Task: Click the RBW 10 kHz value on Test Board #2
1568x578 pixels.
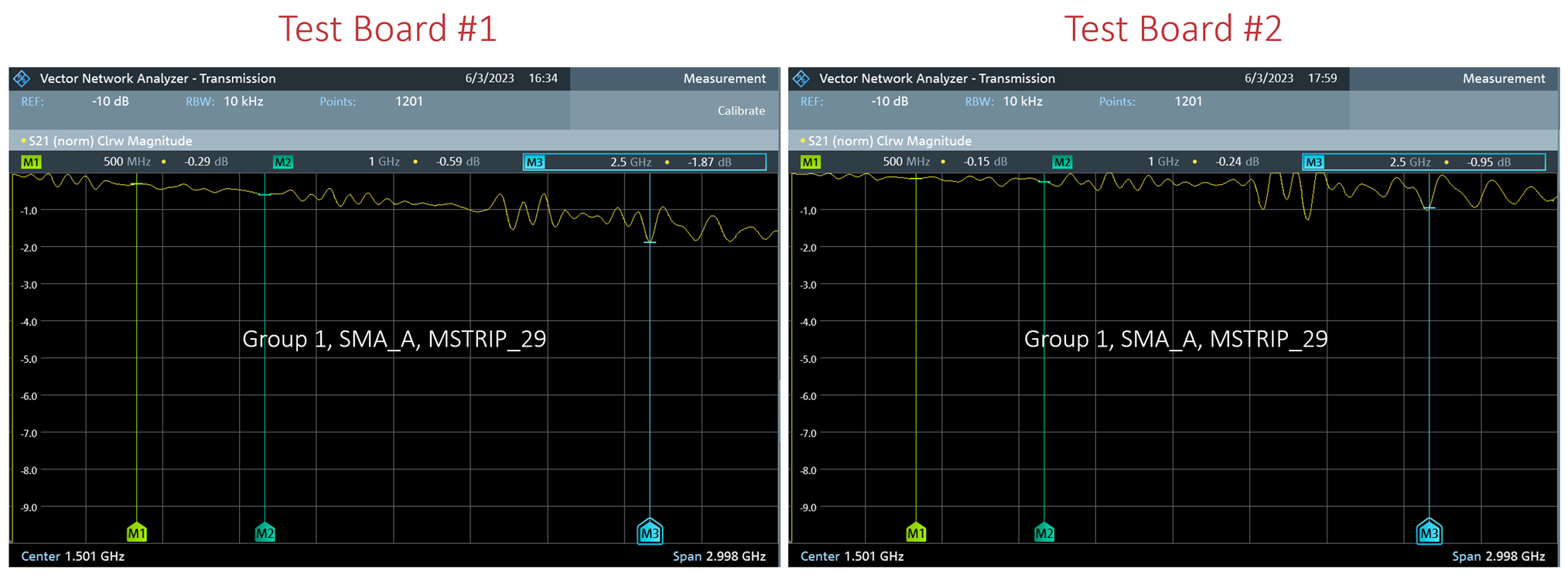Action: (x=1023, y=101)
